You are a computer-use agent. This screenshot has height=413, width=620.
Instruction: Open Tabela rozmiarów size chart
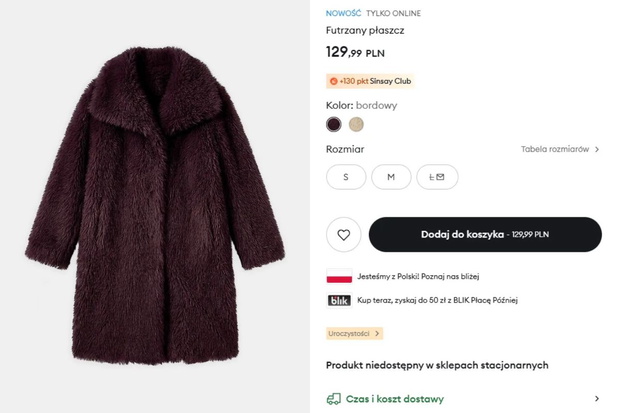coord(554,149)
